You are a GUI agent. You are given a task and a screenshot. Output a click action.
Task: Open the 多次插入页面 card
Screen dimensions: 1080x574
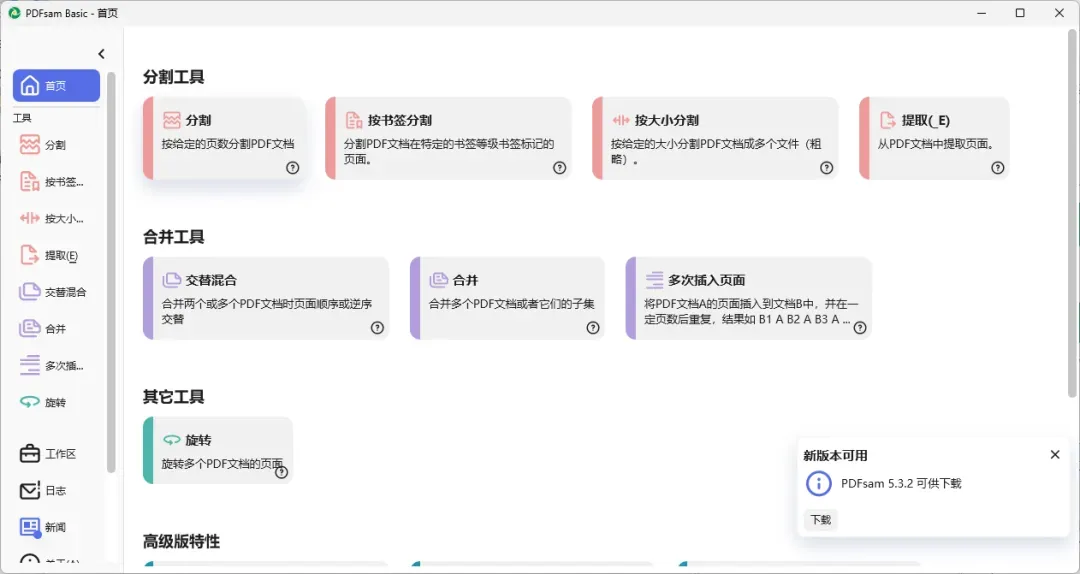click(x=749, y=298)
